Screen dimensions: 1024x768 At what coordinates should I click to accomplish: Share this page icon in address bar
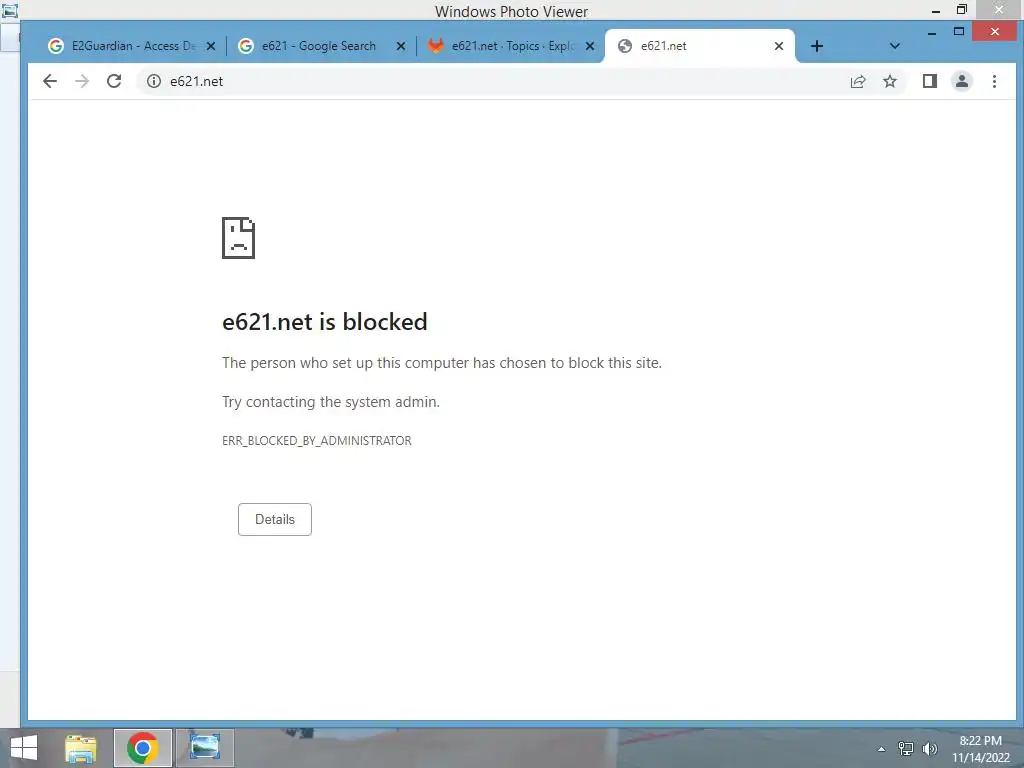[857, 81]
